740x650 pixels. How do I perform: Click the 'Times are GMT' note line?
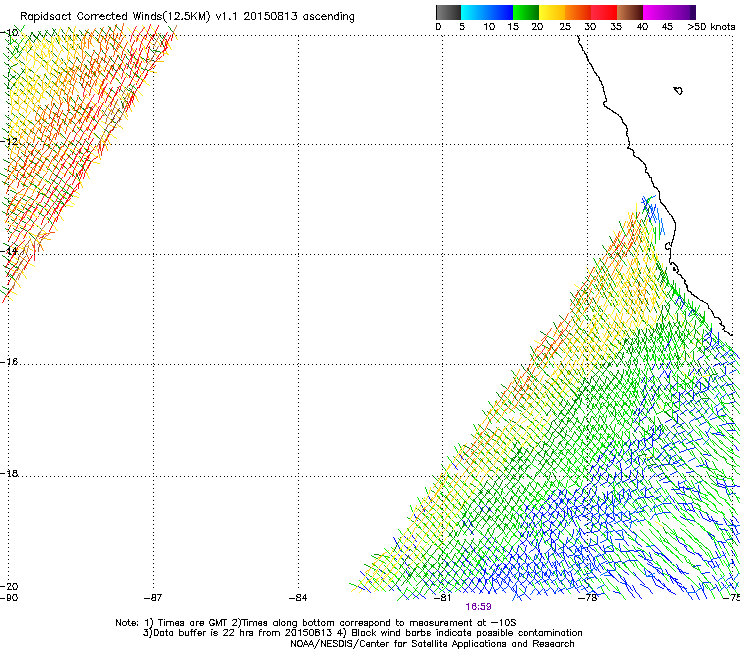coord(315,623)
